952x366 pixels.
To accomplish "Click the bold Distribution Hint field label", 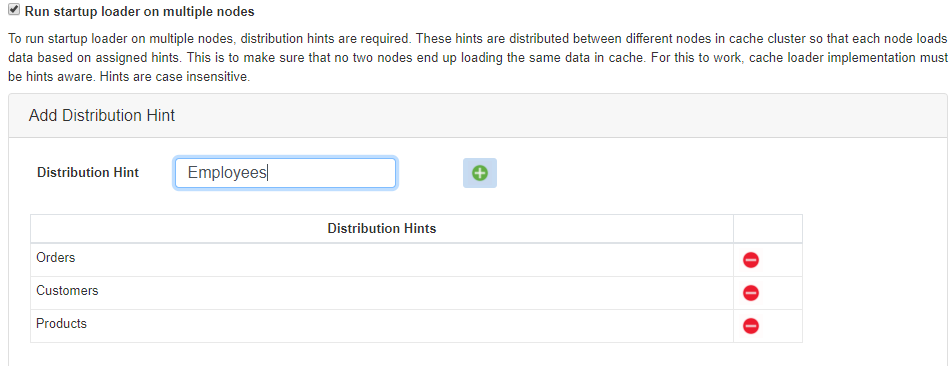I will pyautogui.click(x=88, y=172).
